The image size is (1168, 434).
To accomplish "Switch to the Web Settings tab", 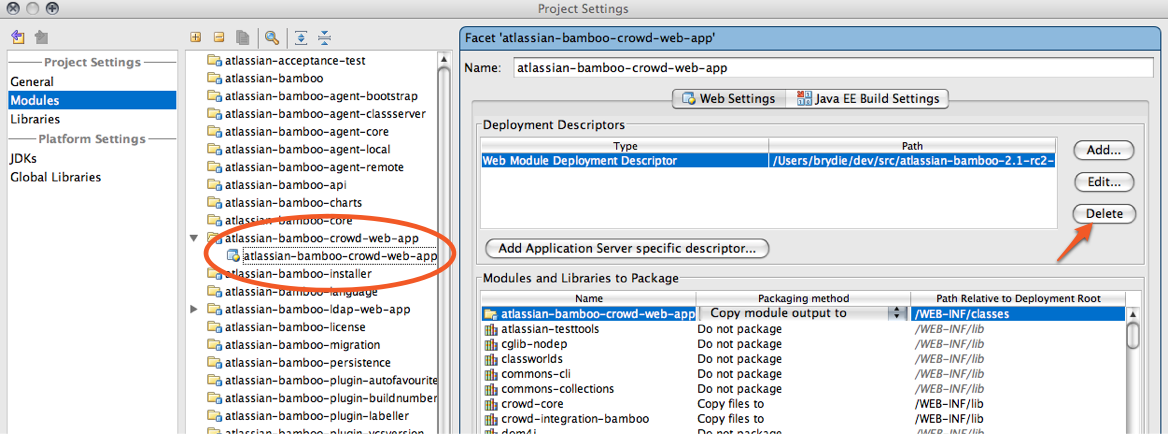I will [x=728, y=98].
